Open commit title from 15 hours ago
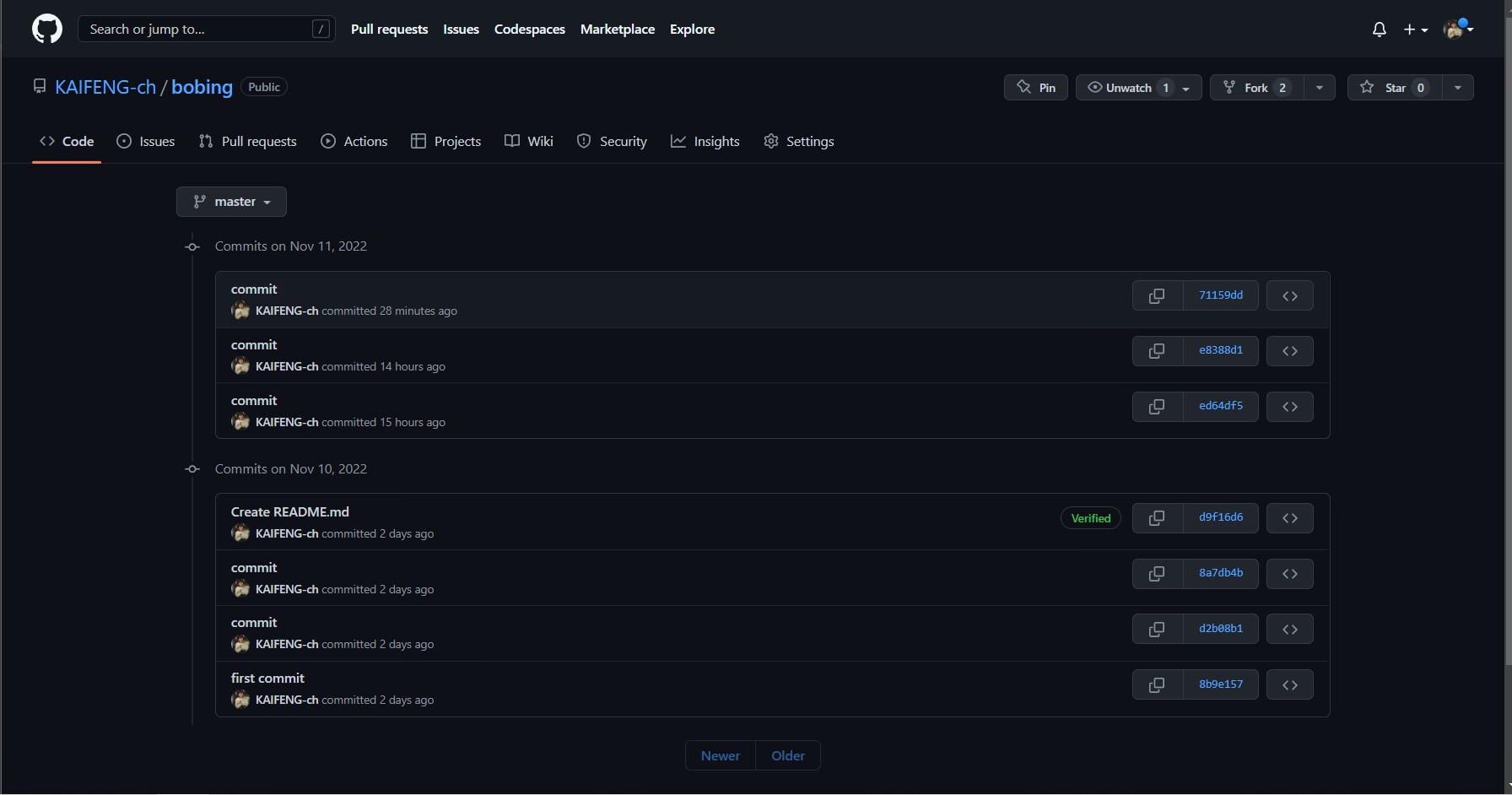This screenshot has height=795, width=1512. pyautogui.click(x=254, y=400)
